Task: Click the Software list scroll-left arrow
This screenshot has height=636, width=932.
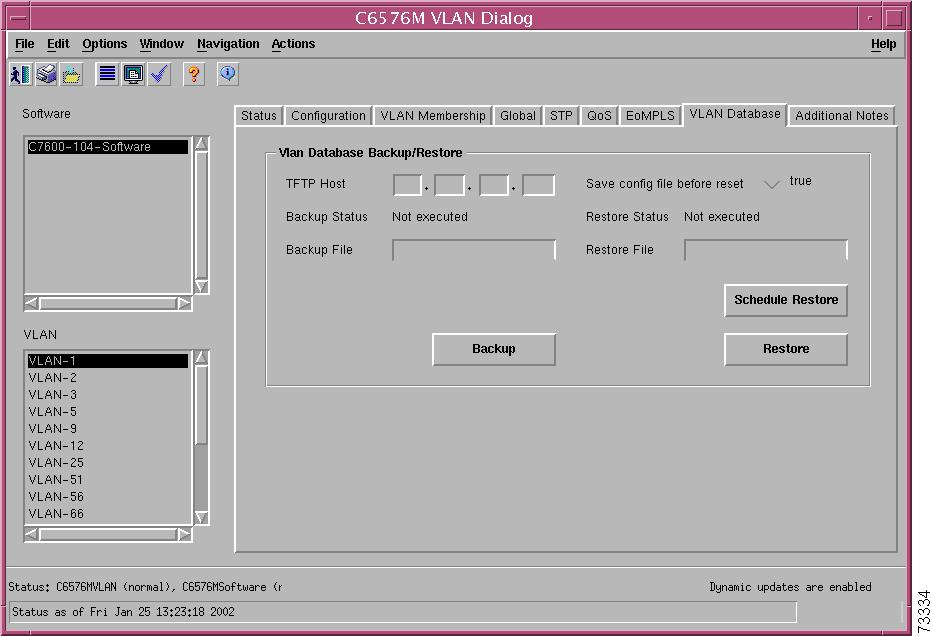Action: click(x=32, y=303)
